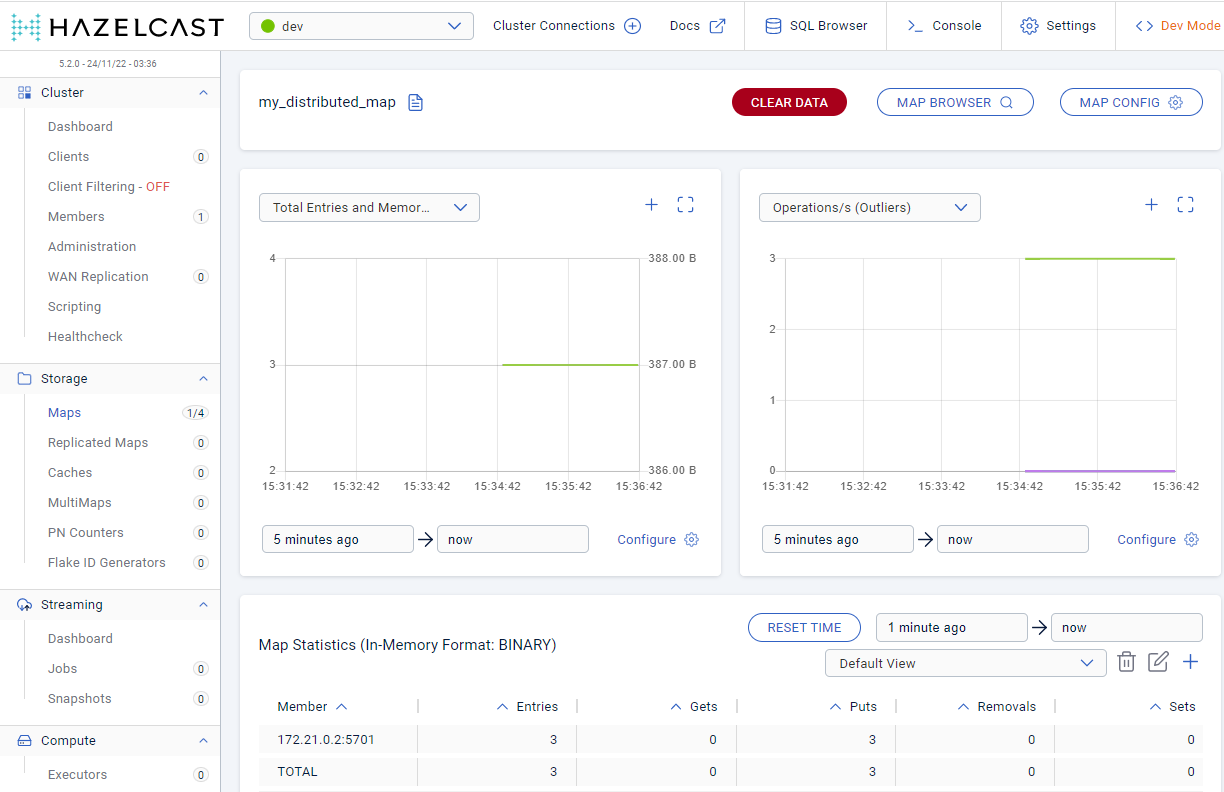This screenshot has height=792, width=1224.
Task: Click the green line in Total Entries chart
Action: (569, 365)
